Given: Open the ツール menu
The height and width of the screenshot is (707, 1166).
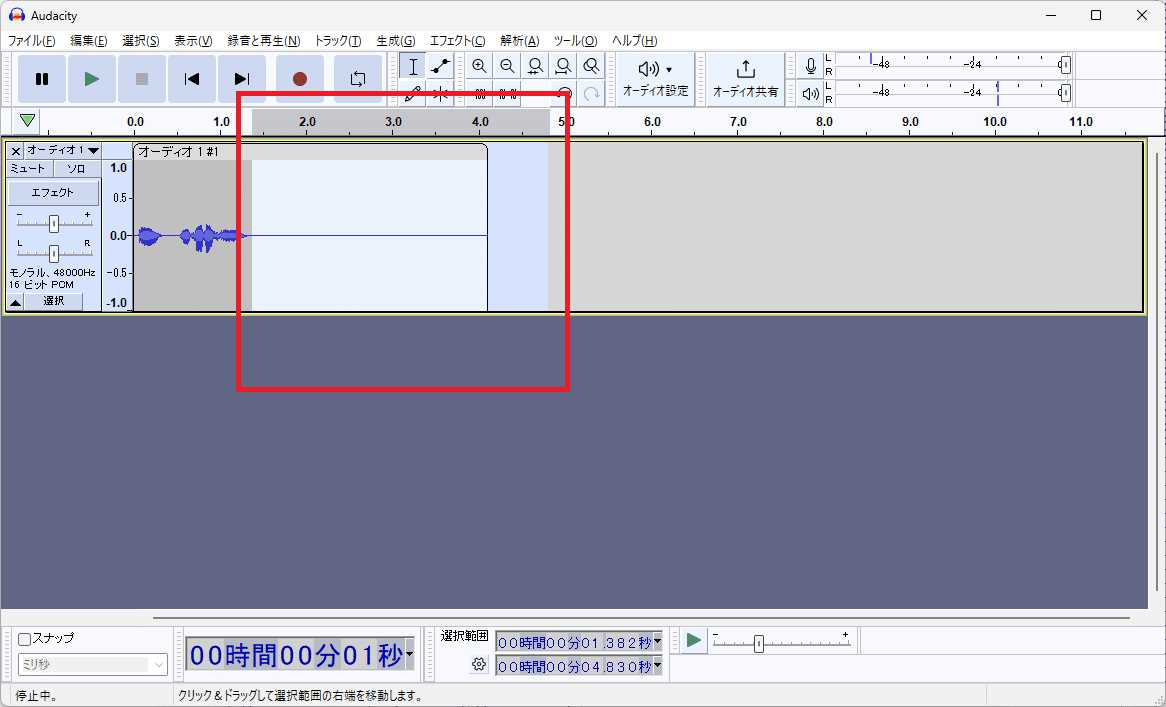Looking at the screenshot, I should tap(576, 41).
